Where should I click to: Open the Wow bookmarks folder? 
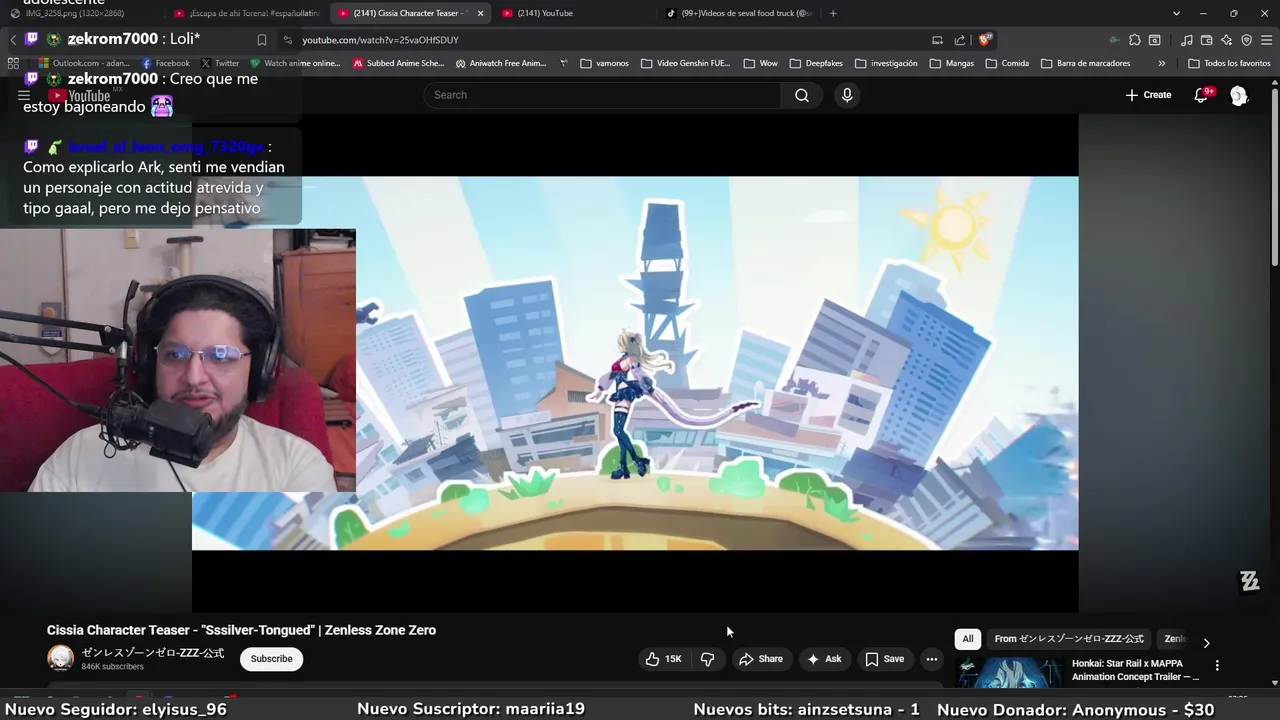click(x=760, y=63)
